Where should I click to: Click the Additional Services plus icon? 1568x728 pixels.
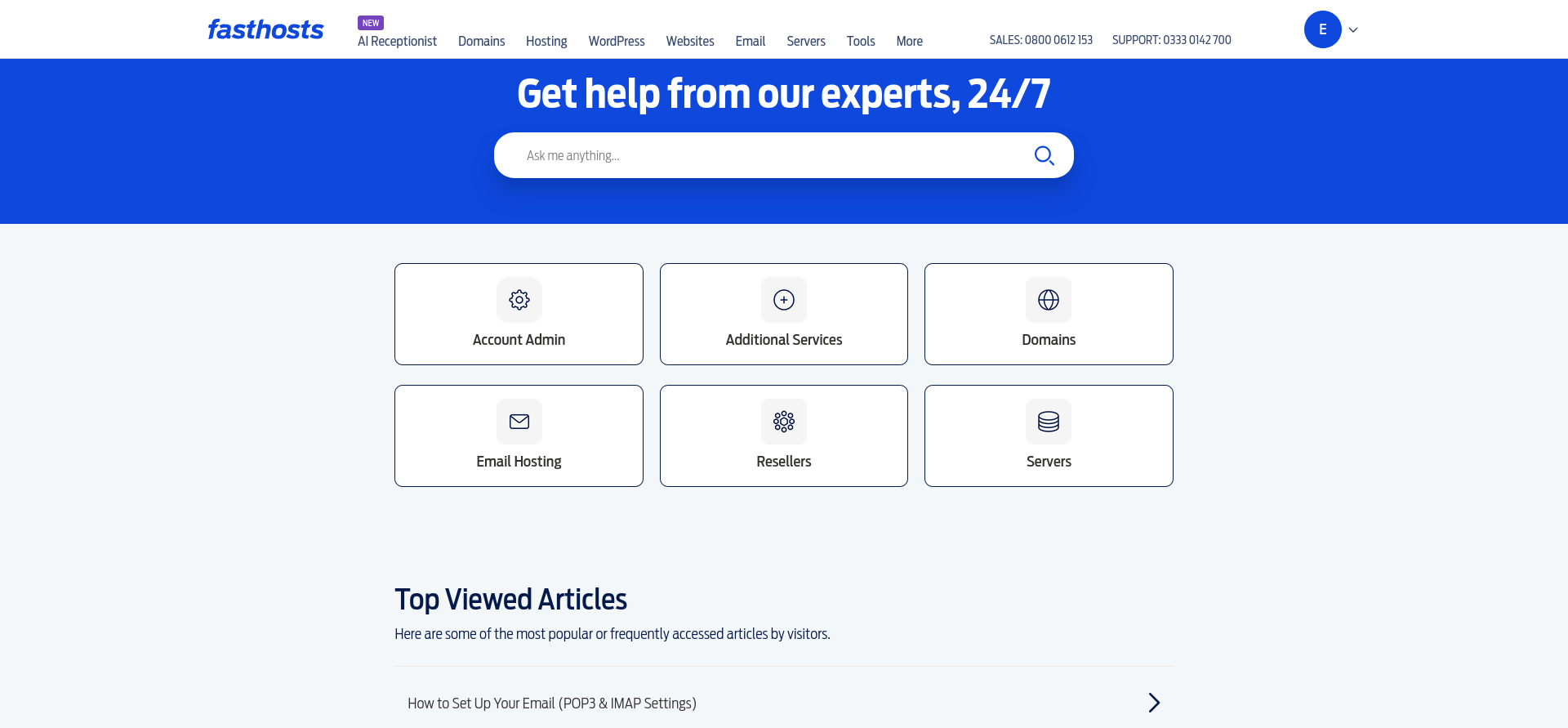click(784, 300)
